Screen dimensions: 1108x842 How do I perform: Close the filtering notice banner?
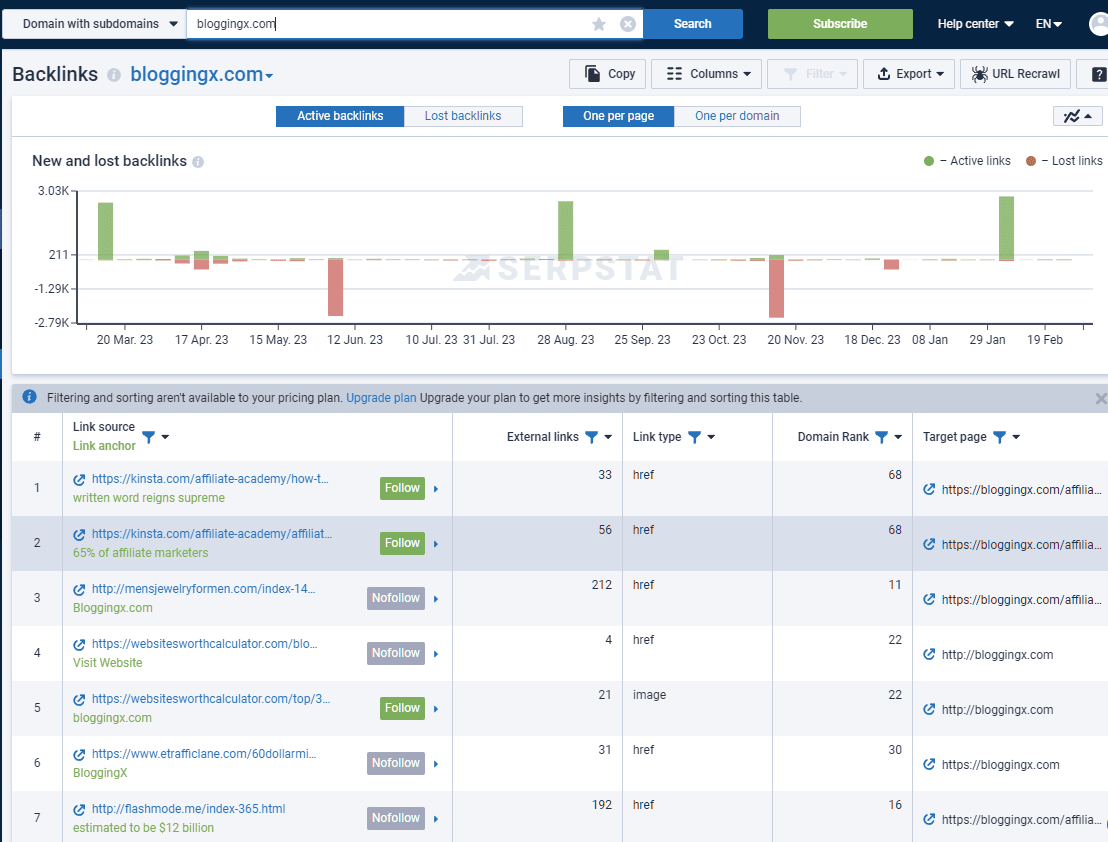(x=1100, y=398)
